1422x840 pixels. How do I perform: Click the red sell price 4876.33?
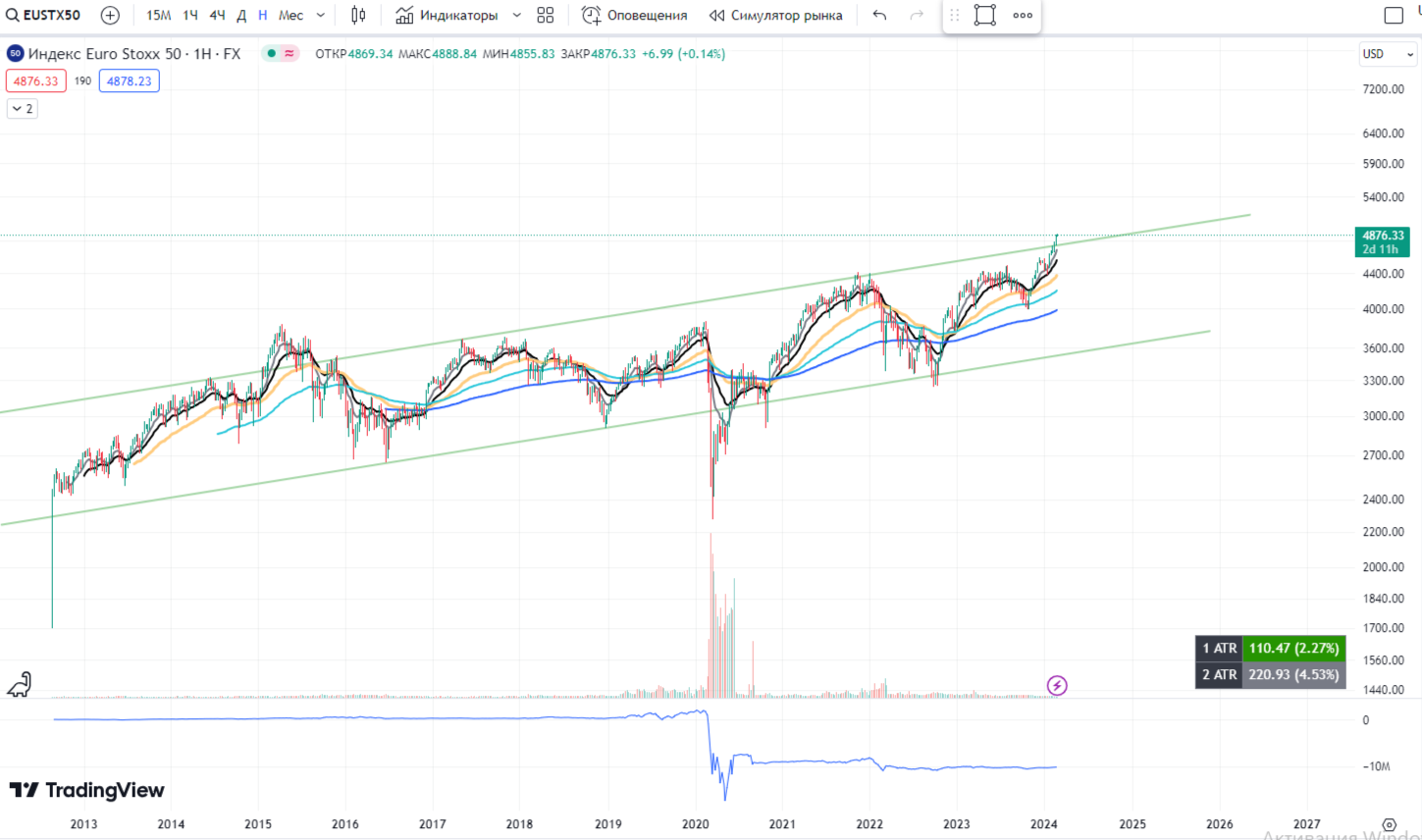point(35,80)
